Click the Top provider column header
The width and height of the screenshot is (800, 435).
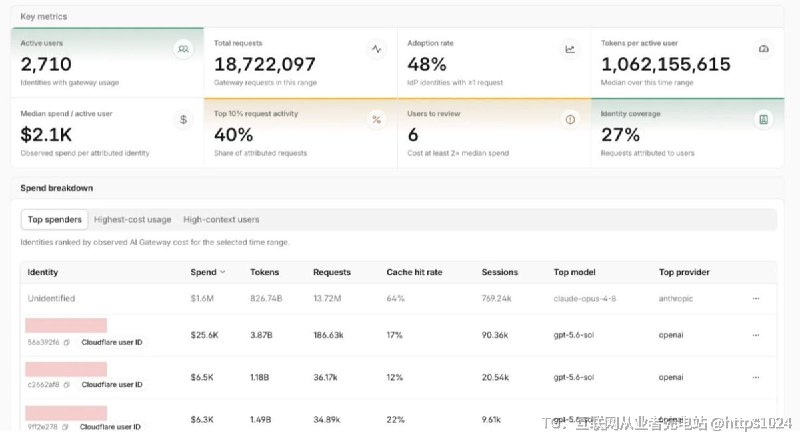click(684, 272)
